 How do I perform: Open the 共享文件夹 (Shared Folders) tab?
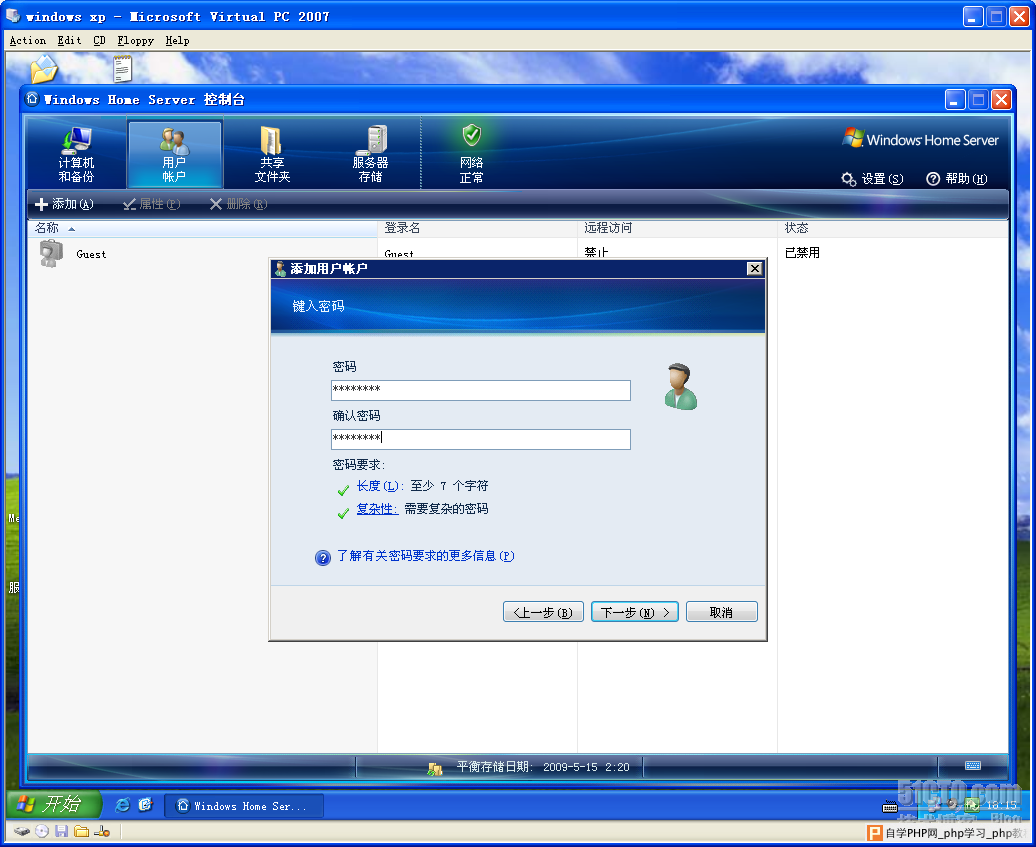tap(272, 154)
